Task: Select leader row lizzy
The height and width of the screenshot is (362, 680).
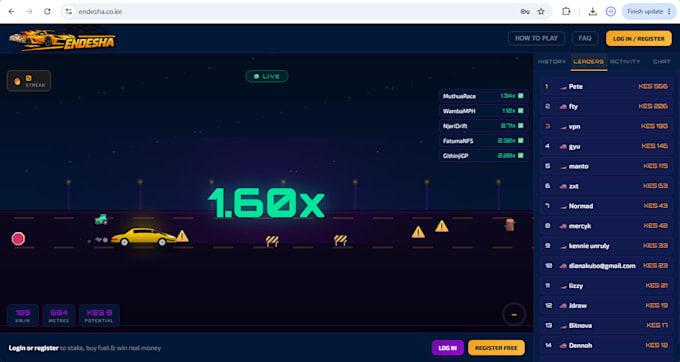Action: (x=606, y=286)
